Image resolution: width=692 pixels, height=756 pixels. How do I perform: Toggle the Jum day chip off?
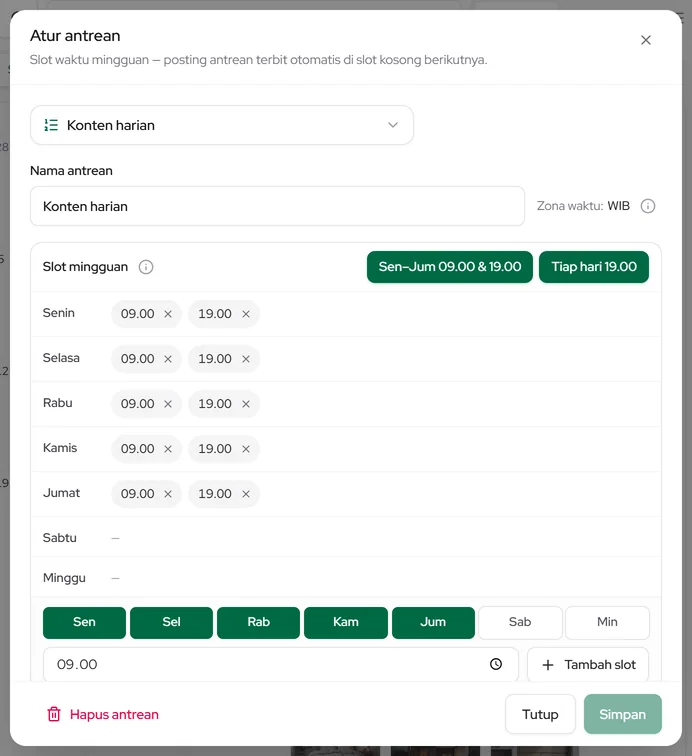point(433,622)
